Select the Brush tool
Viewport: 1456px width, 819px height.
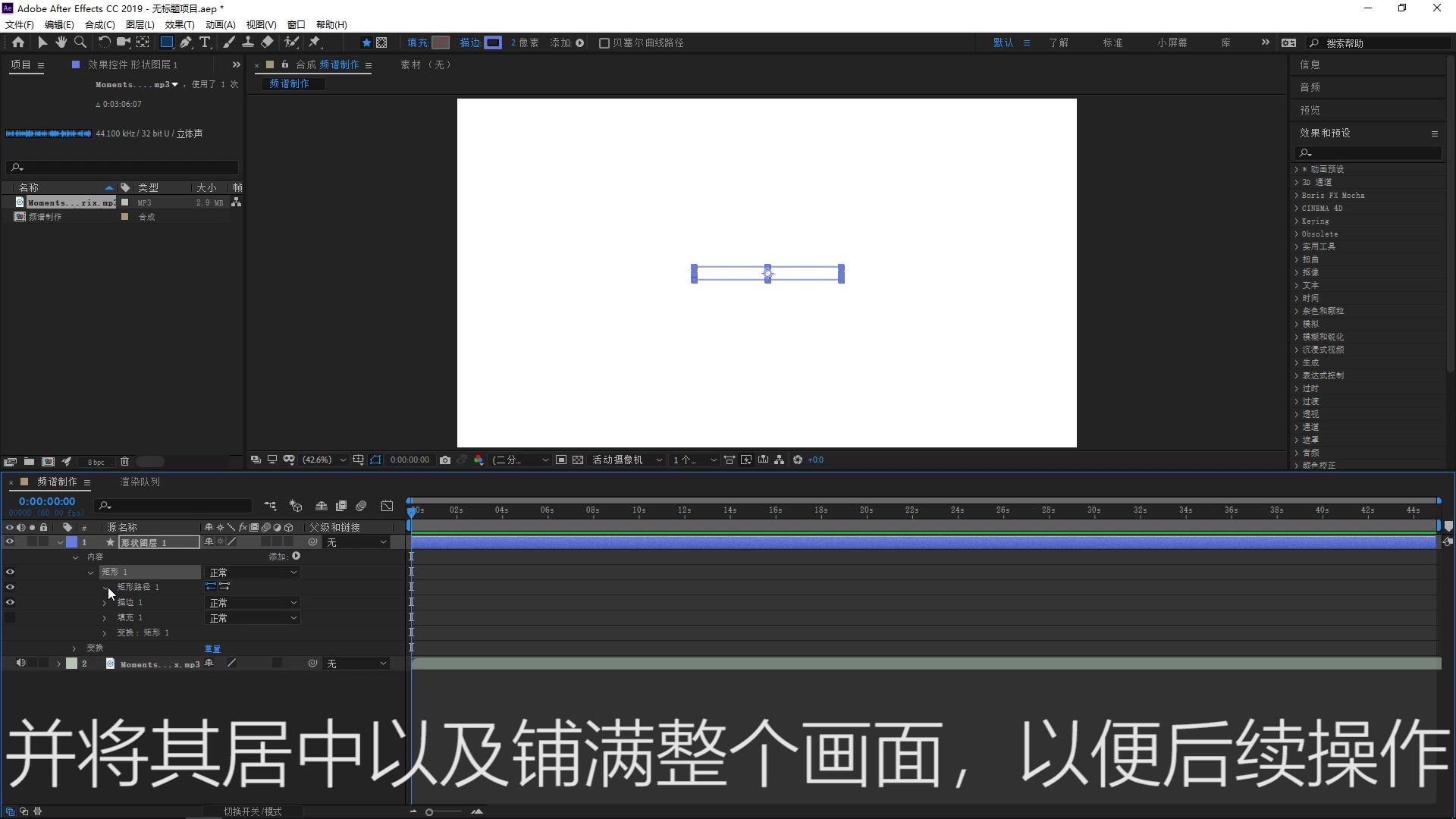coord(229,42)
